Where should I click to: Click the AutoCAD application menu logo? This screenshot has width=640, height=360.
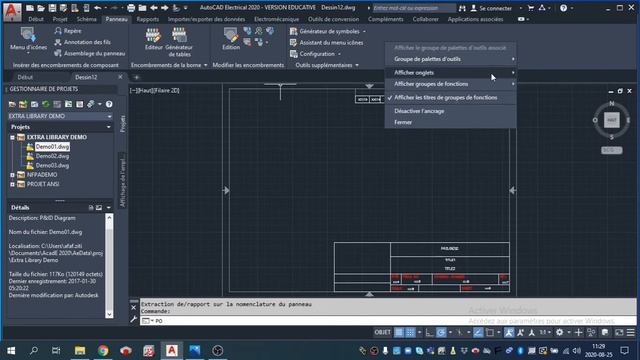(x=12, y=11)
